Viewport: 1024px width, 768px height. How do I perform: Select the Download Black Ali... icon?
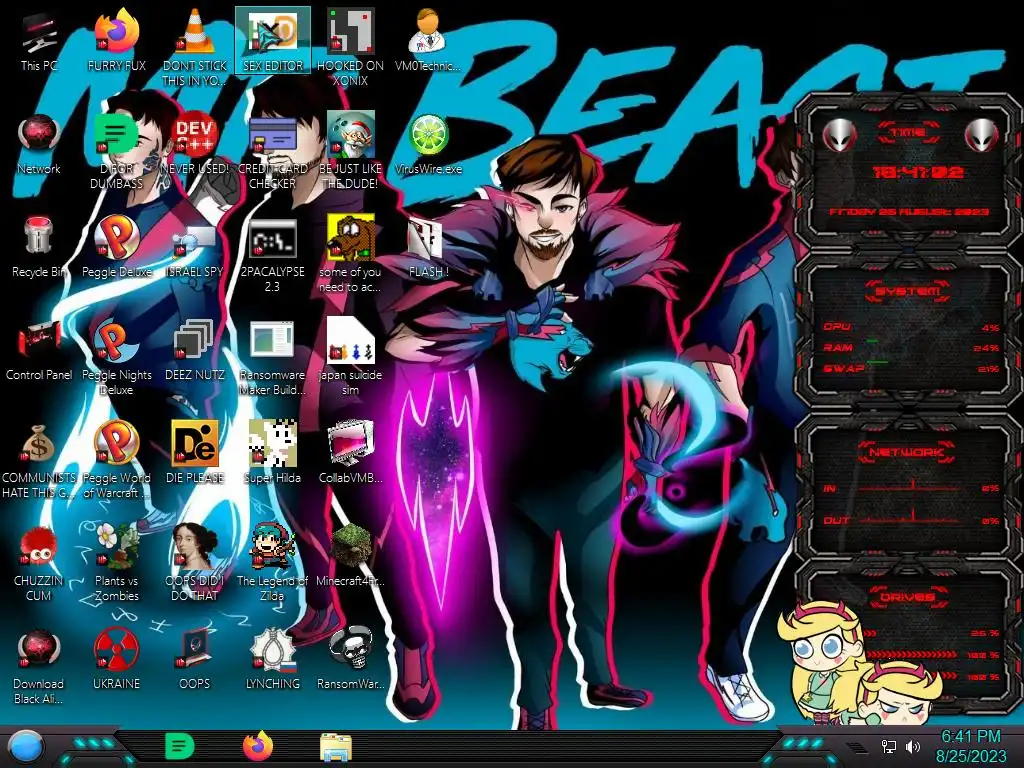pos(39,666)
